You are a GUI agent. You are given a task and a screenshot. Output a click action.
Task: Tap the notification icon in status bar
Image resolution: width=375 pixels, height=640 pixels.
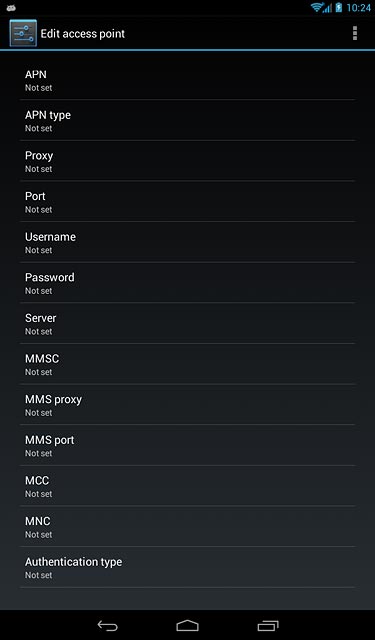coord(11,7)
